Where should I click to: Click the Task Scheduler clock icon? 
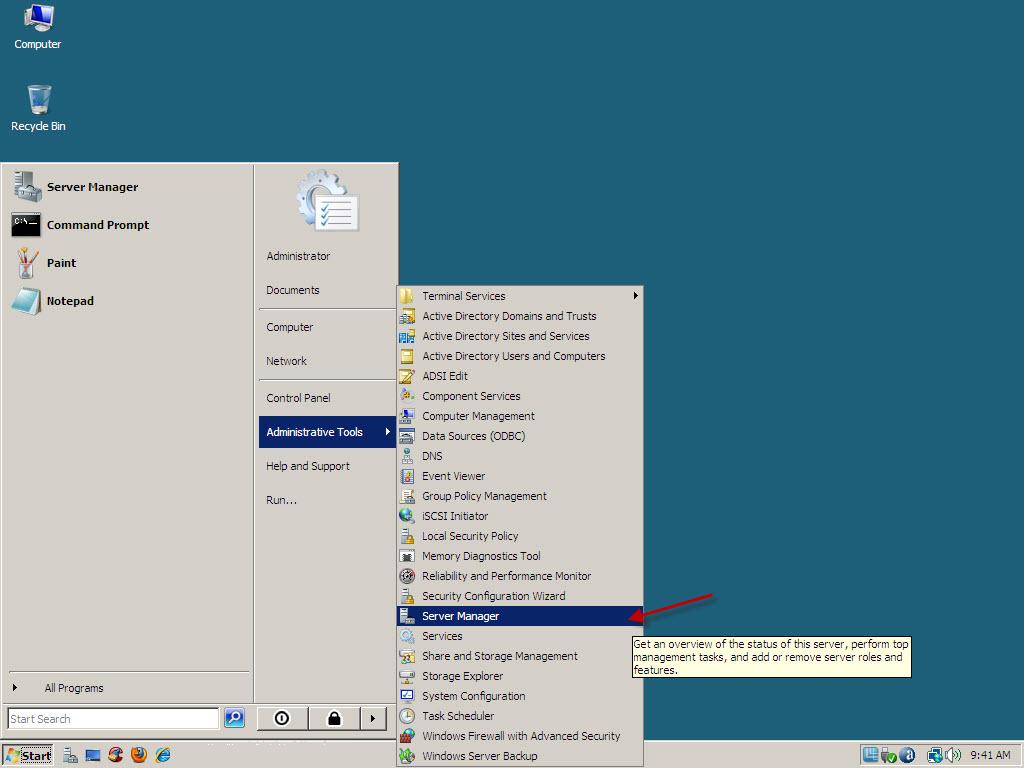click(407, 716)
